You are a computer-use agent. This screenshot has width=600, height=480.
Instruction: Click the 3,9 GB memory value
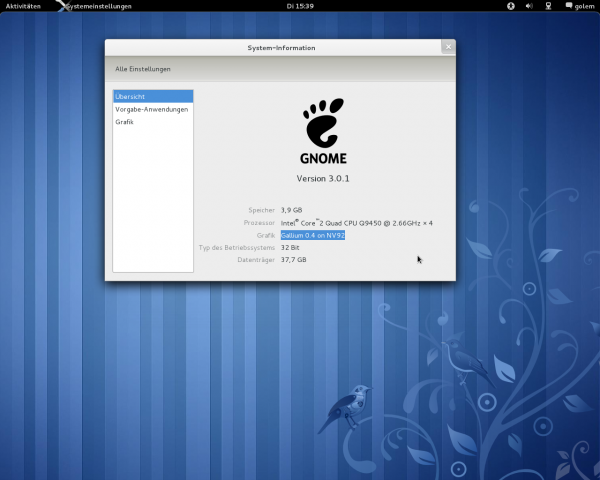292,210
